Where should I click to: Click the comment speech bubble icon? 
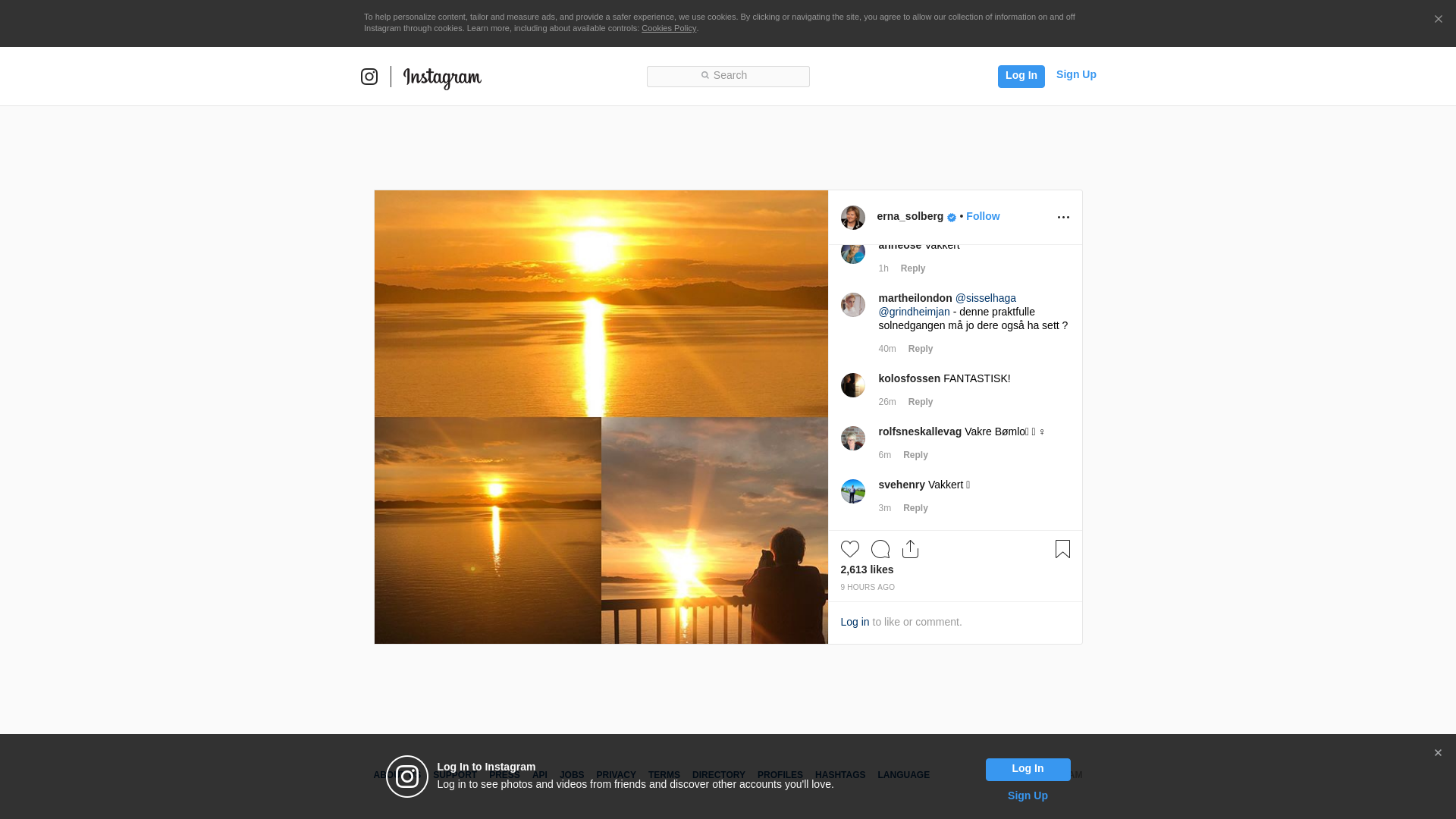[x=880, y=549]
